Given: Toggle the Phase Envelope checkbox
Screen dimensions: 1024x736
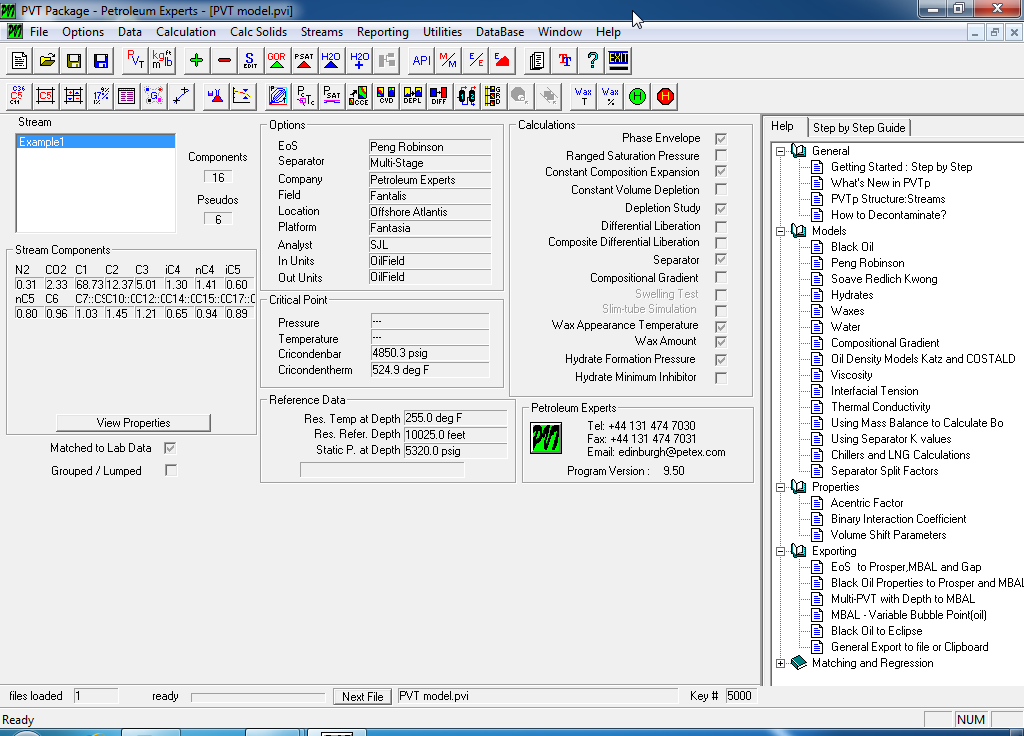Looking at the screenshot, I should [x=721, y=138].
